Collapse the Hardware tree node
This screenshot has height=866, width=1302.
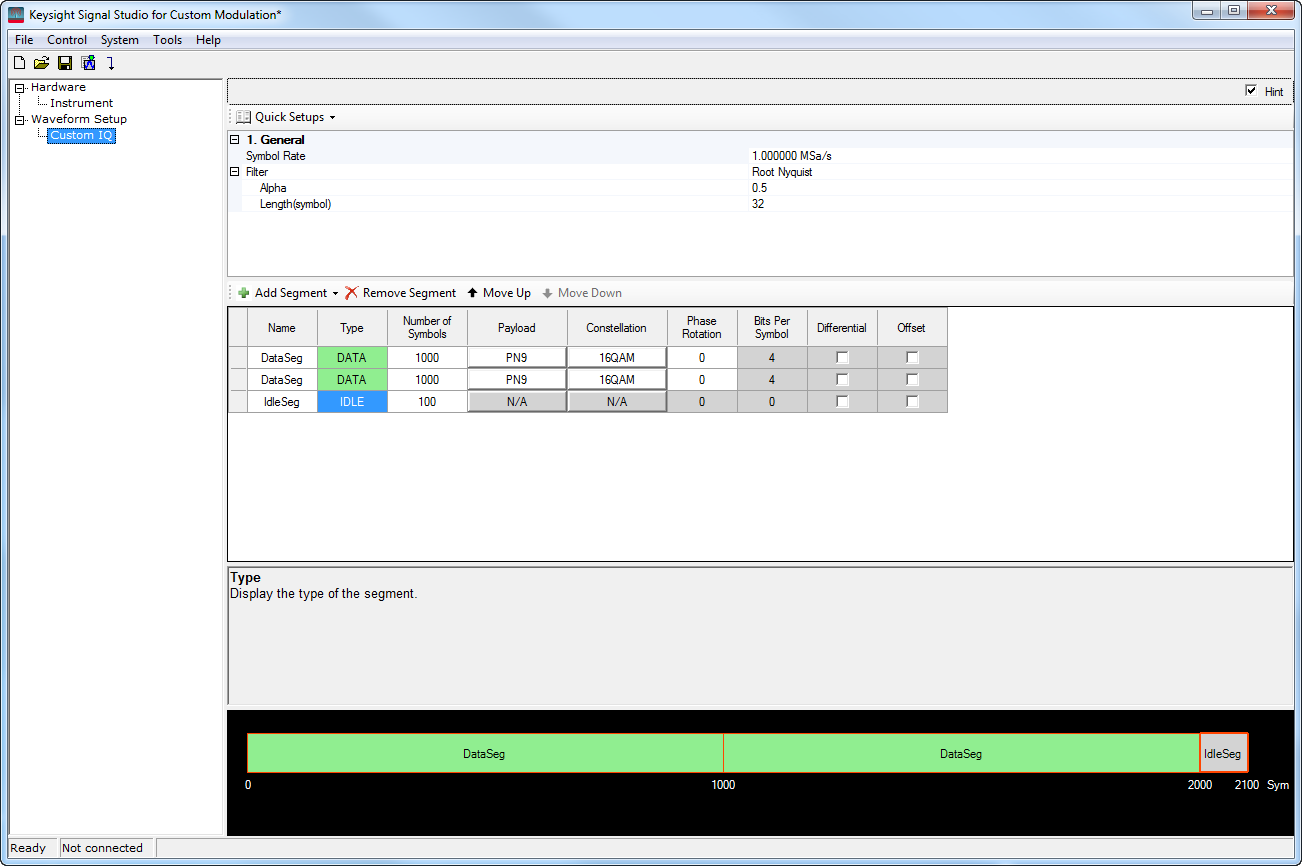pos(19,88)
